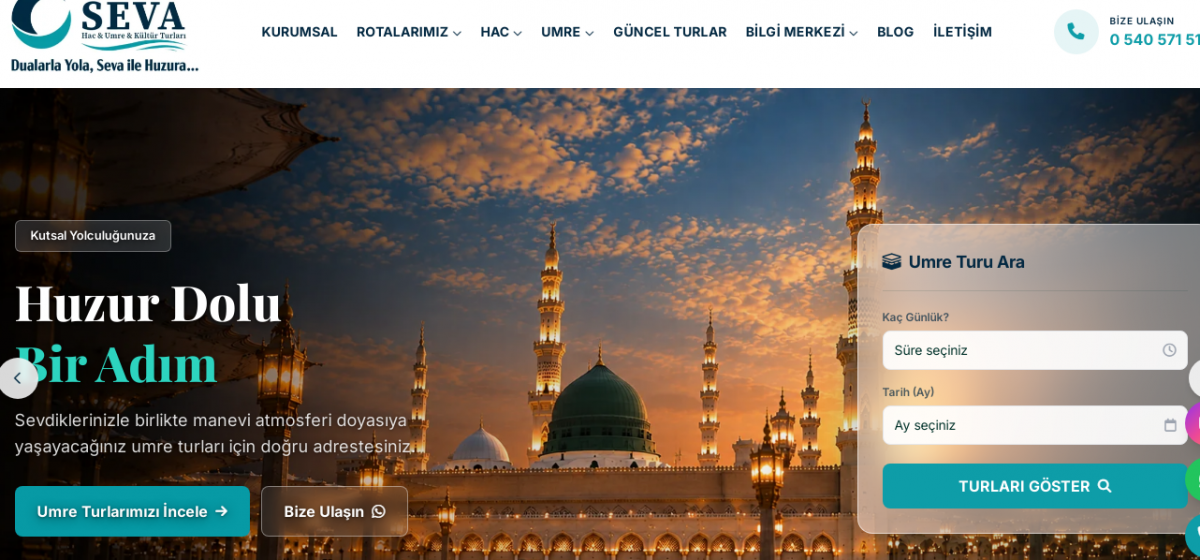Click the Kutsal Yolculuğunuza badge
The image size is (1200, 560).
click(93, 236)
